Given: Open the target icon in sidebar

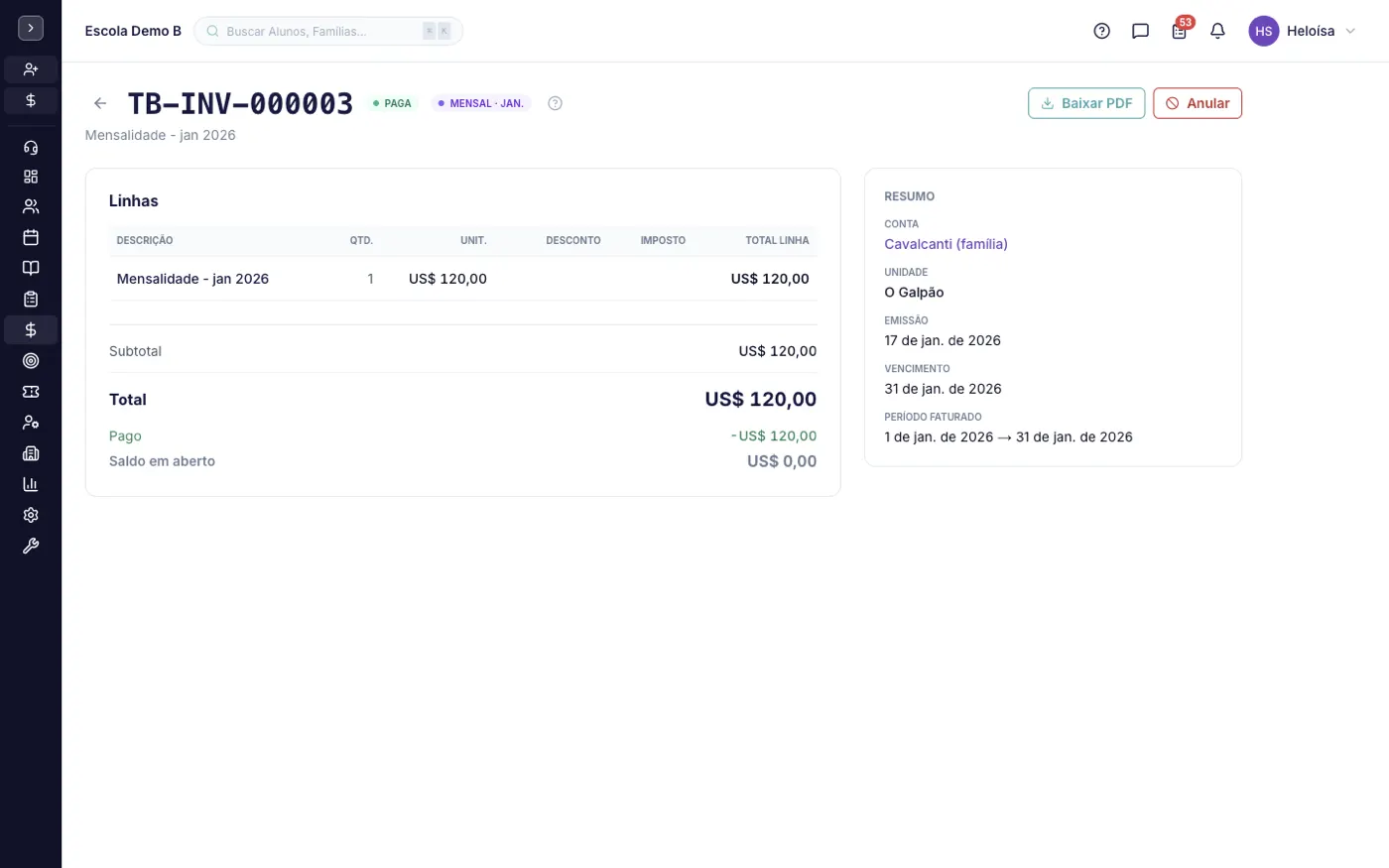Looking at the screenshot, I should coord(31,361).
